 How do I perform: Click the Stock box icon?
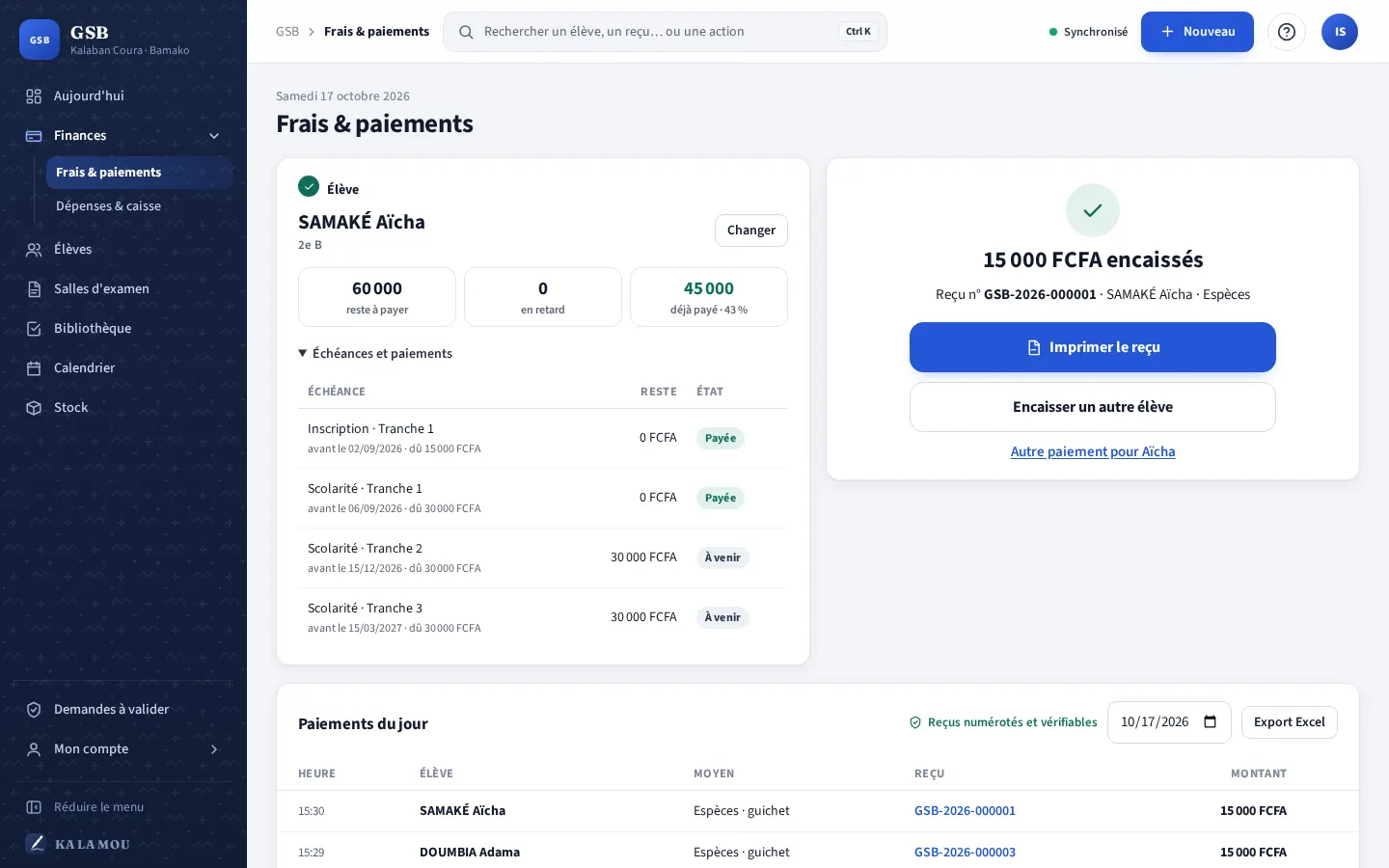point(34,407)
